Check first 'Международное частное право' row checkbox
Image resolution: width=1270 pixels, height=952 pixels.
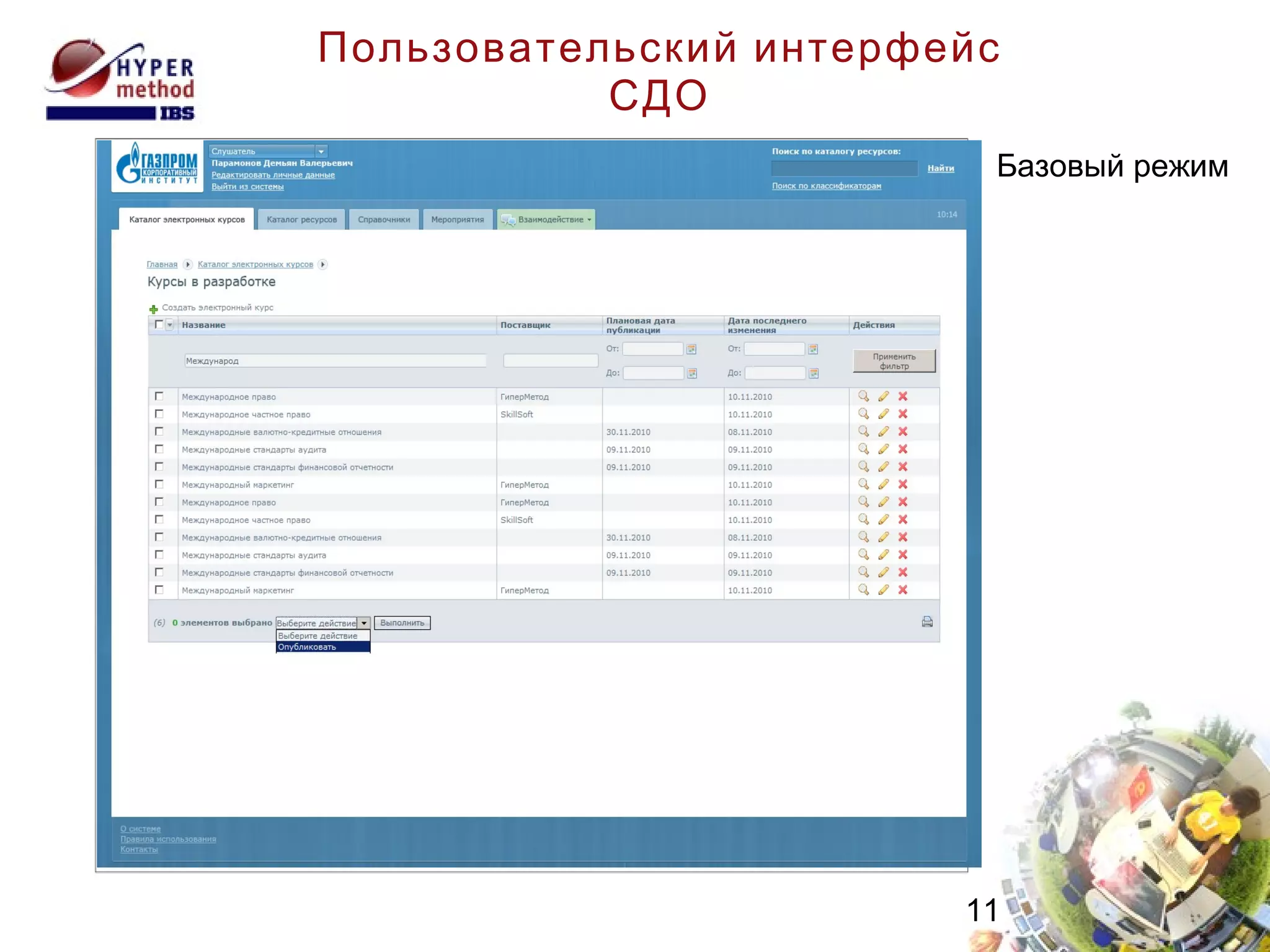[159, 413]
